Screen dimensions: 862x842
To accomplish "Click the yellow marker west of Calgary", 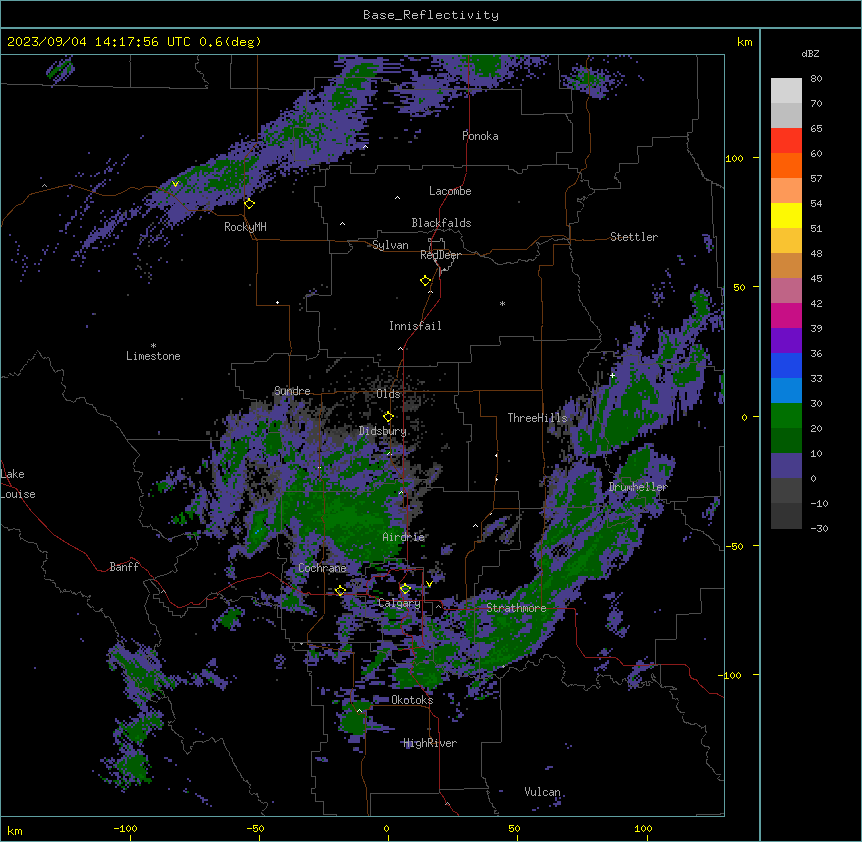I will coord(340,591).
